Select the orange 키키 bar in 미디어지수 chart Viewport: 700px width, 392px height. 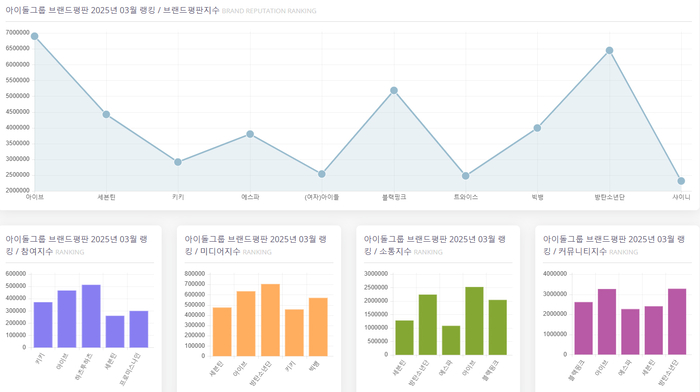[x=294, y=333]
